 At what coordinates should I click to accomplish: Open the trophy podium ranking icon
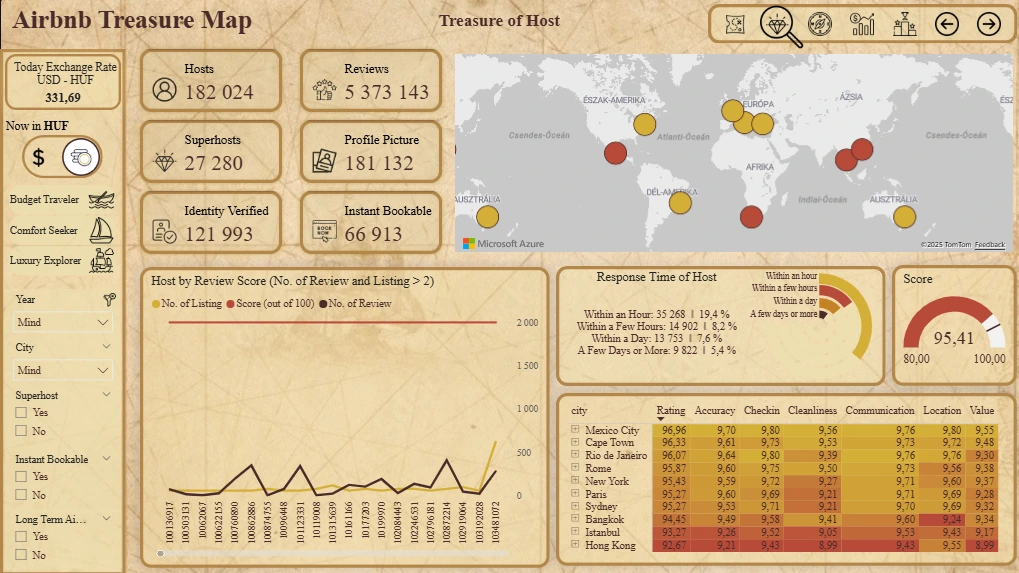904,24
